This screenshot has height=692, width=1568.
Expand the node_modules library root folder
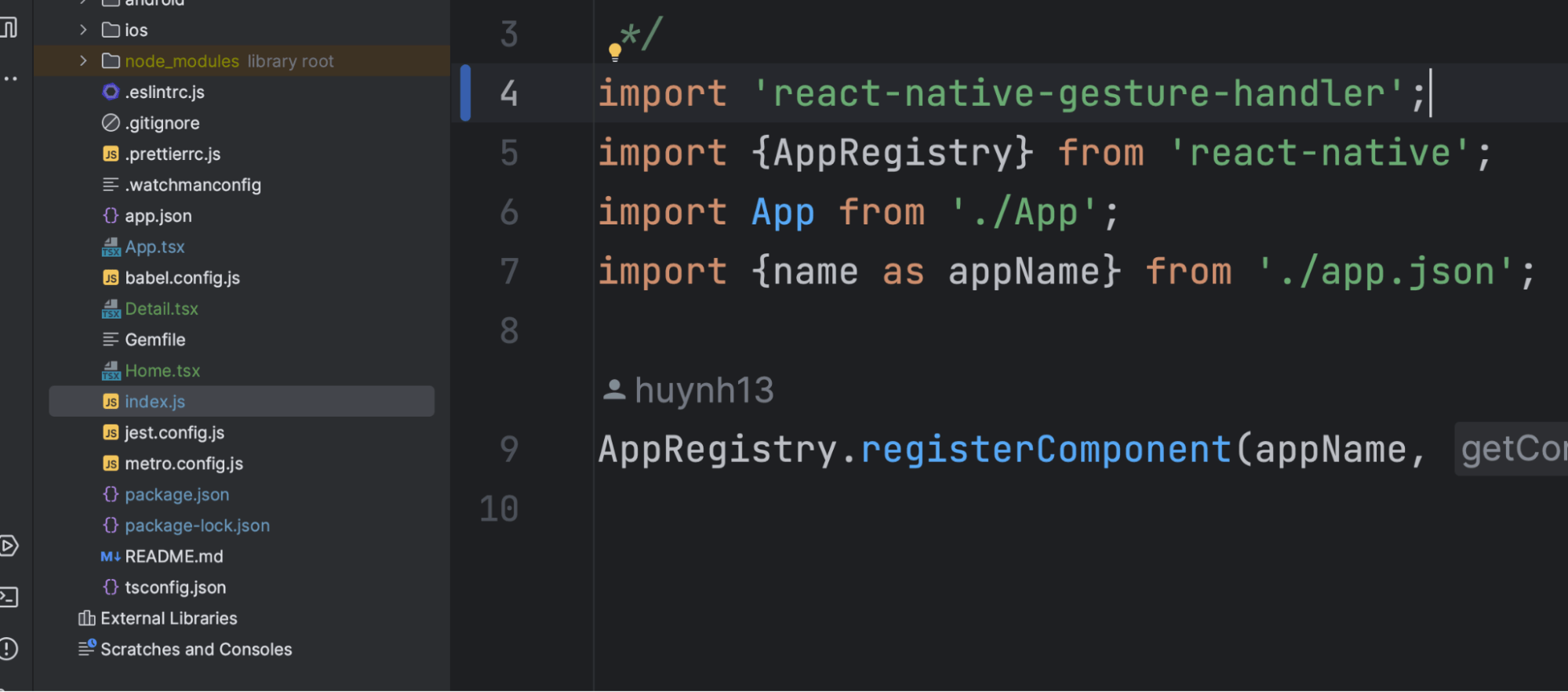[83, 61]
